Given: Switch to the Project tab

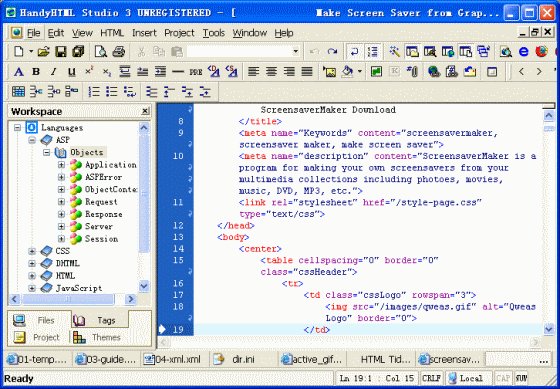Looking at the screenshot, I should [x=39, y=337].
